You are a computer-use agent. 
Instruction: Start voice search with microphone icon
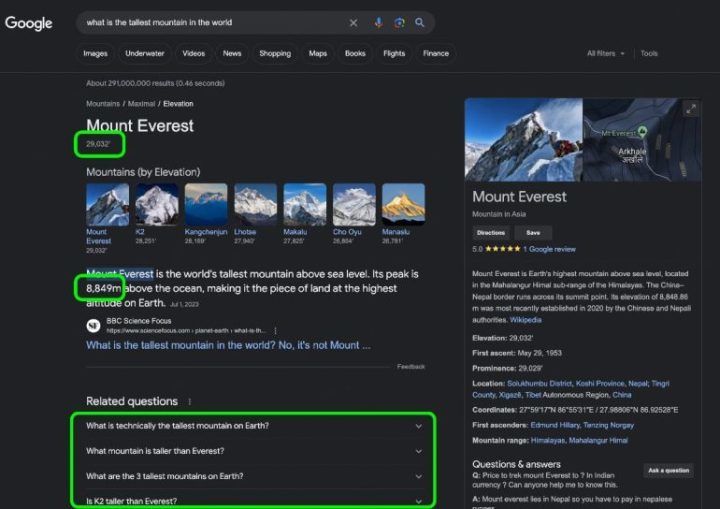(x=378, y=23)
